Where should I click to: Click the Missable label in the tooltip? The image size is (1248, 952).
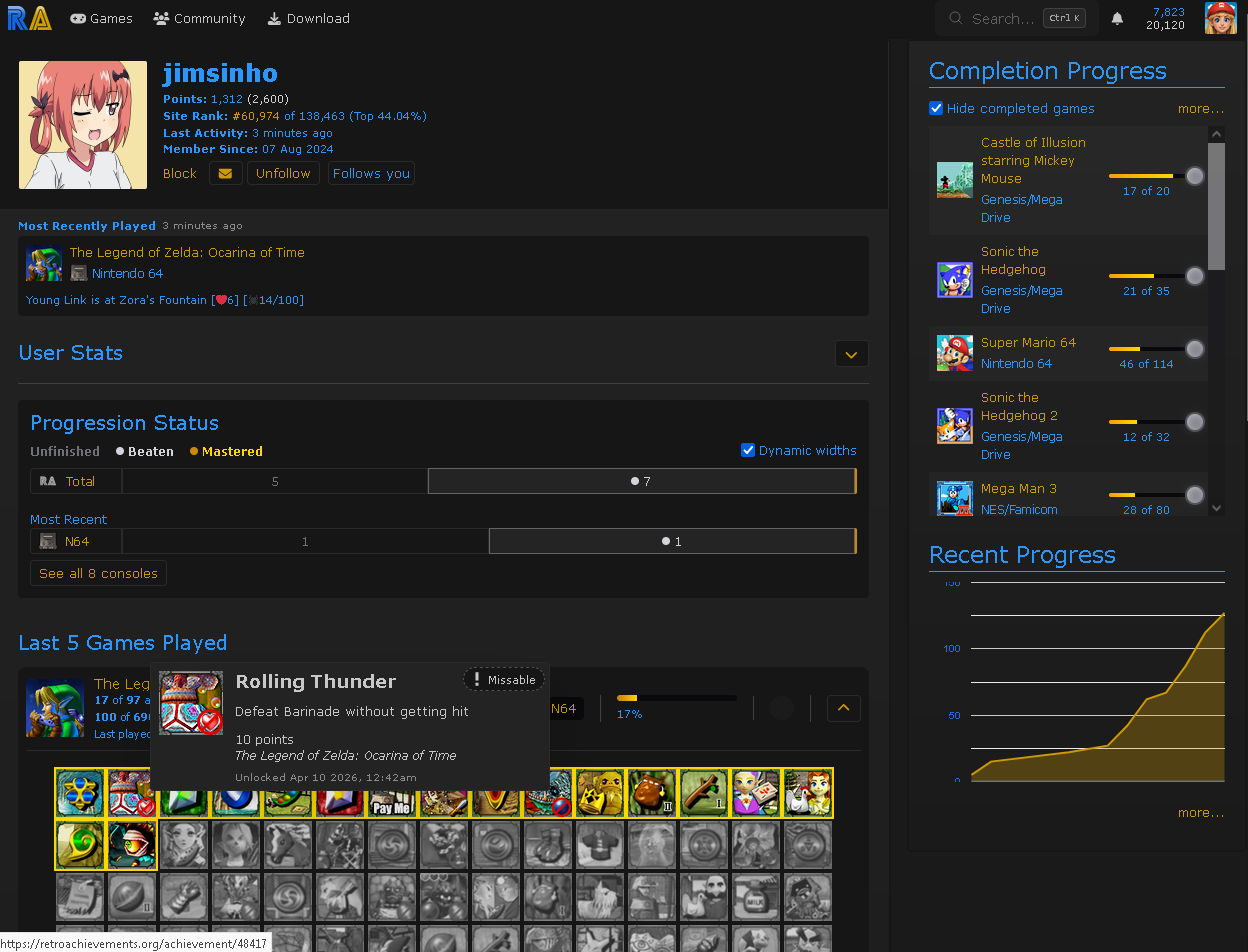pyautogui.click(x=504, y=680)
